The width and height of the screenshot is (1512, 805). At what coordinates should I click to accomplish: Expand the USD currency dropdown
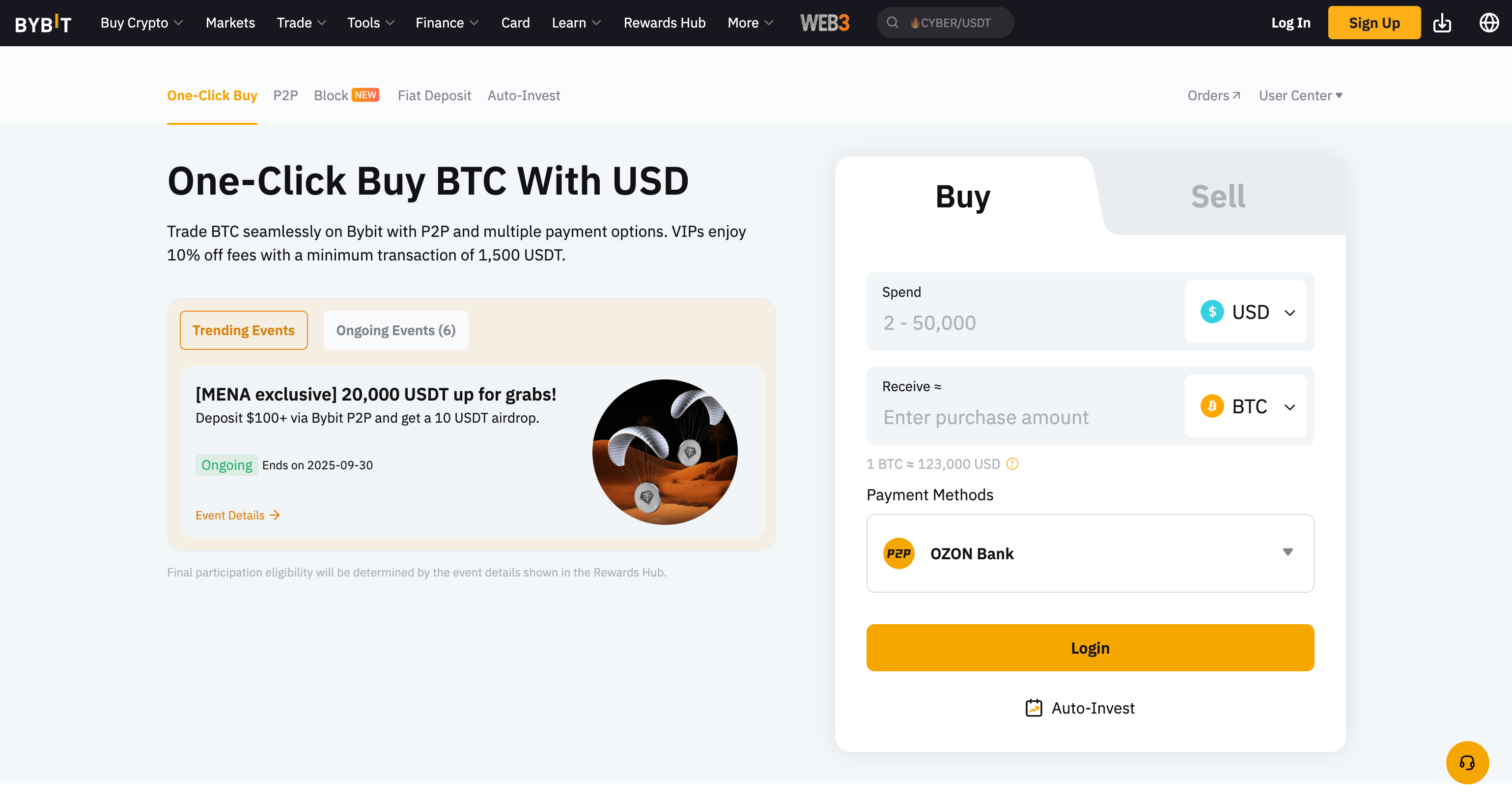pos(1247,312)
